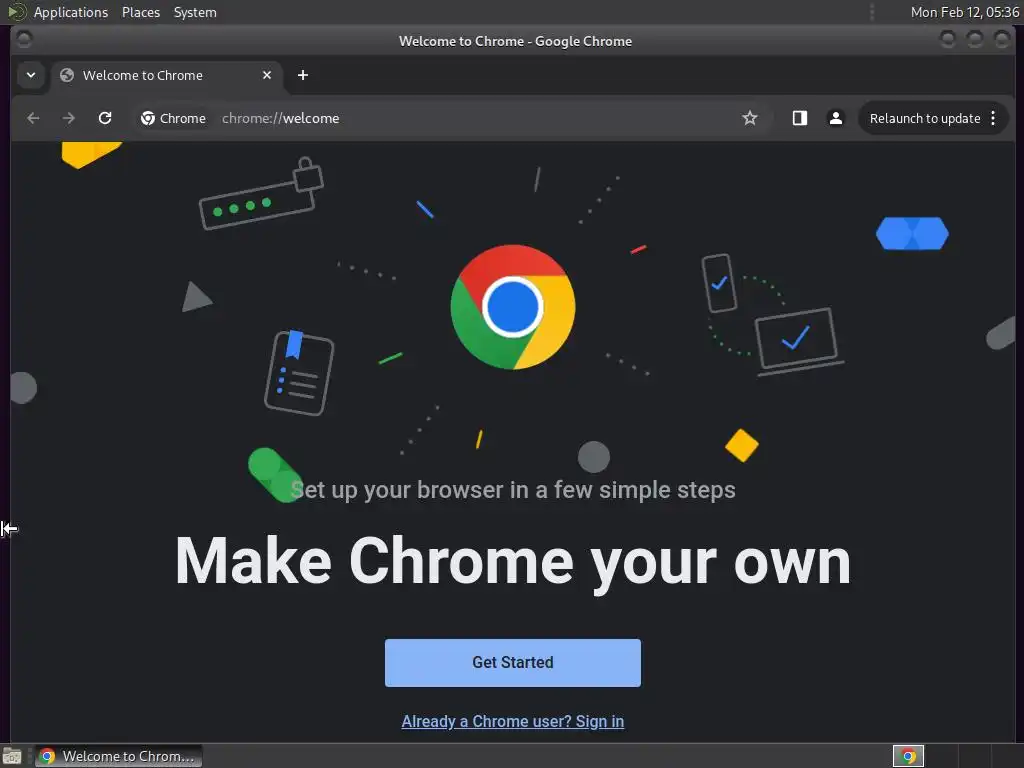Open the Chrome three-dot menu
Screen dimensions: 1024x768
pyautogui.click(x=993, y=118)
